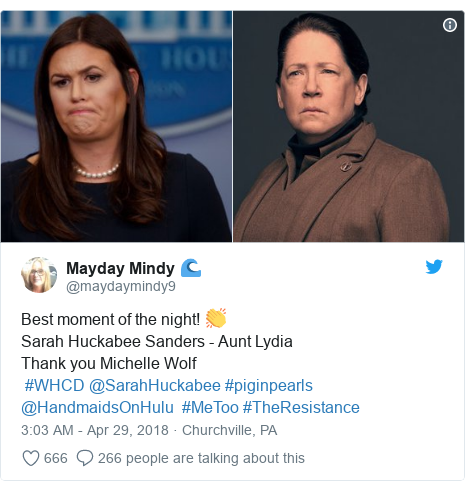Open the @SarahHuckabee mention
This screenshot has height=490, width=465.
click(x=155, y=386)
